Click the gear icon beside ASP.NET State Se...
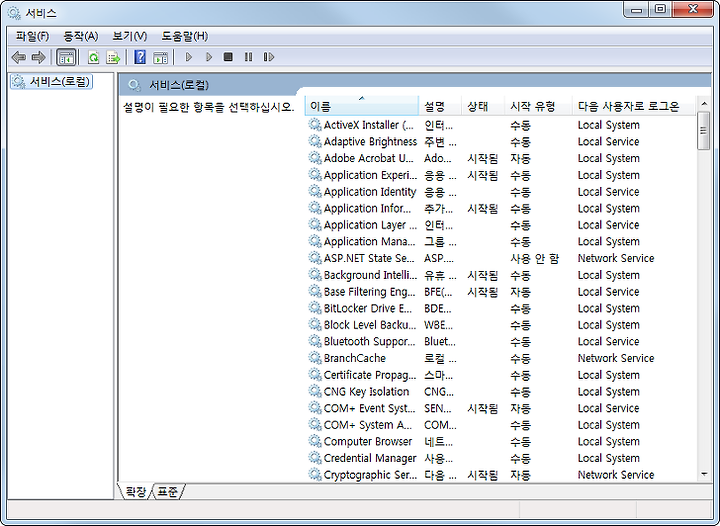Screen dimensions: 720x526 pyautogui.click(x=315, y=257)
